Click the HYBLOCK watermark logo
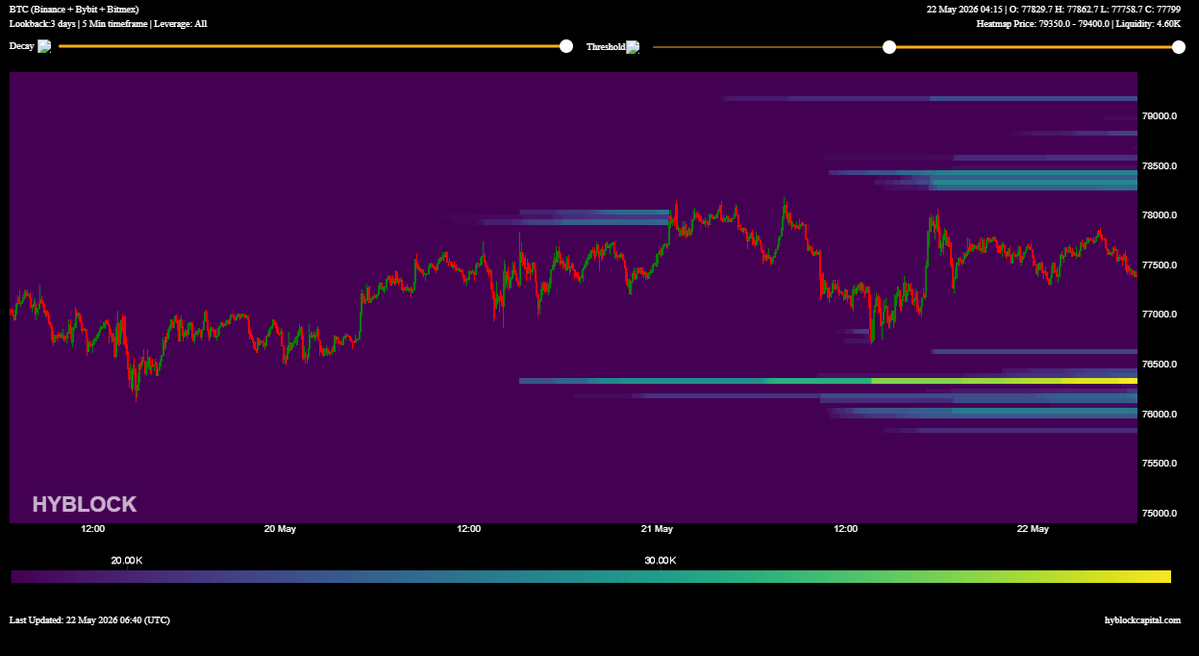This screenshot has width=1199, height=656. click(84, 504)
